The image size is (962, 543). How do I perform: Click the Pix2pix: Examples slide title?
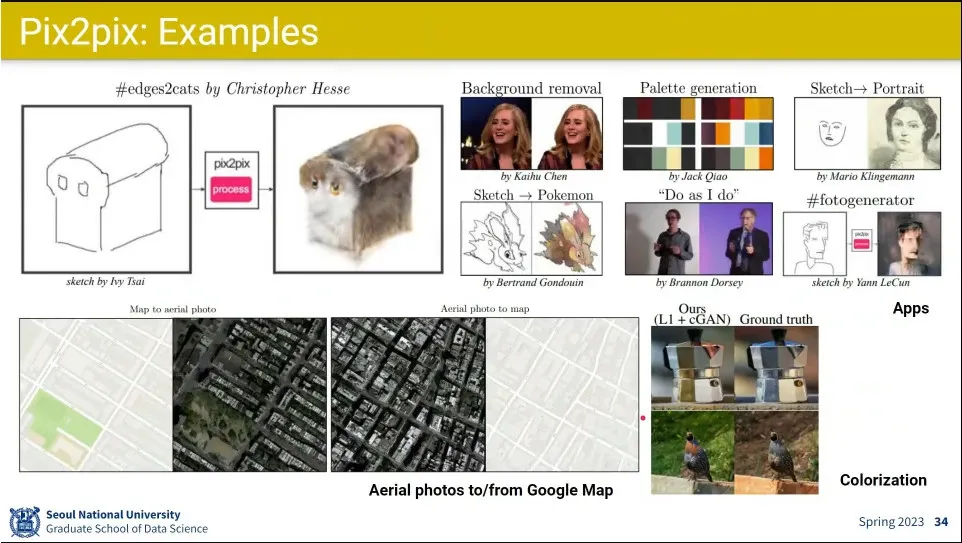click(x=169, y=32)
